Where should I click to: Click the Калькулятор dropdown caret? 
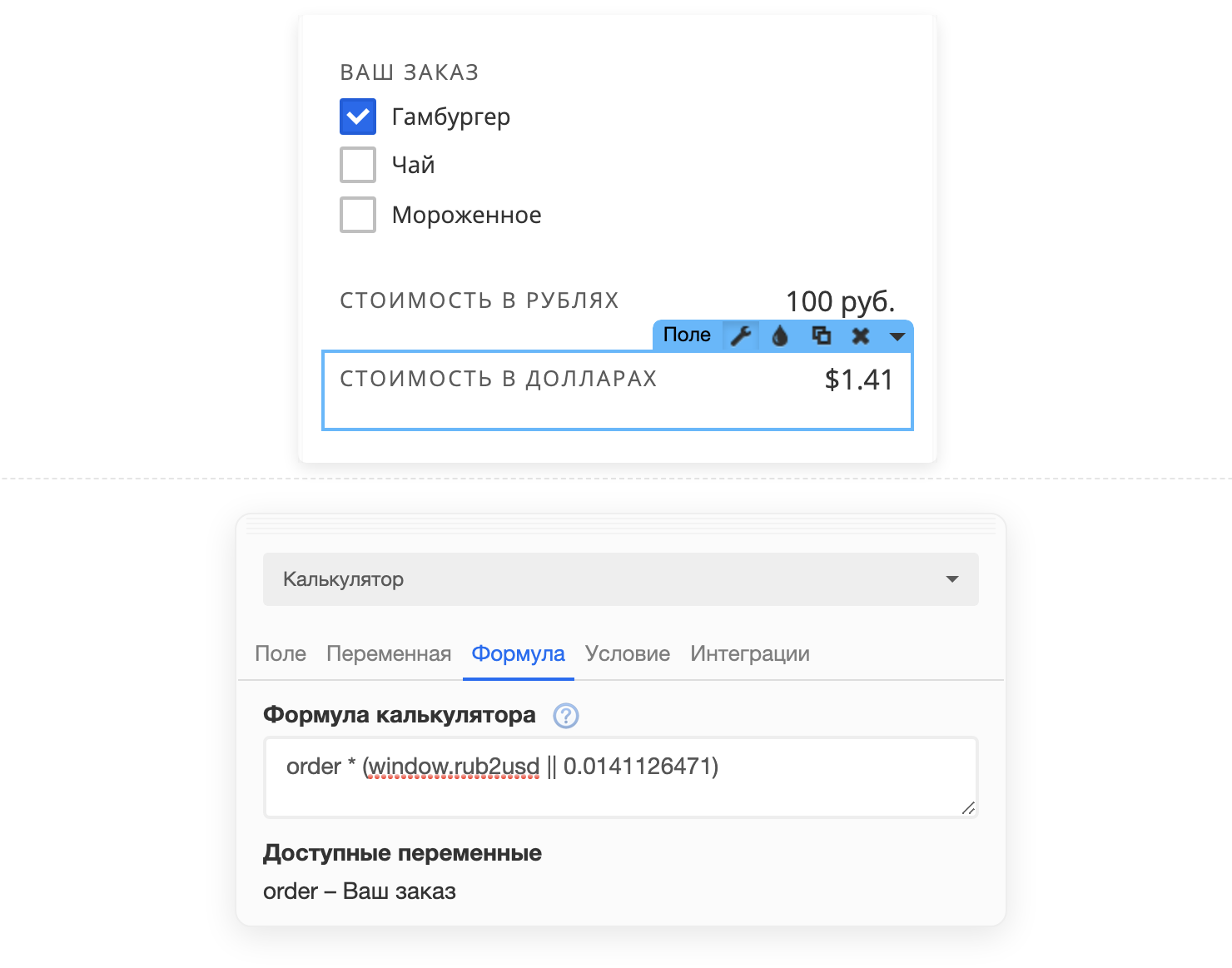coord(952,579)
